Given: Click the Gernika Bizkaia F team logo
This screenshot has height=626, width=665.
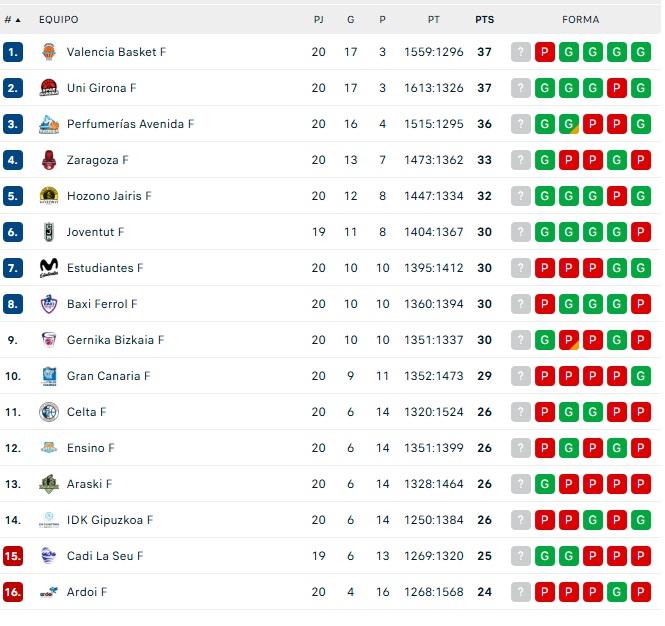Looking at the screenshot, I should click(49, 340).
